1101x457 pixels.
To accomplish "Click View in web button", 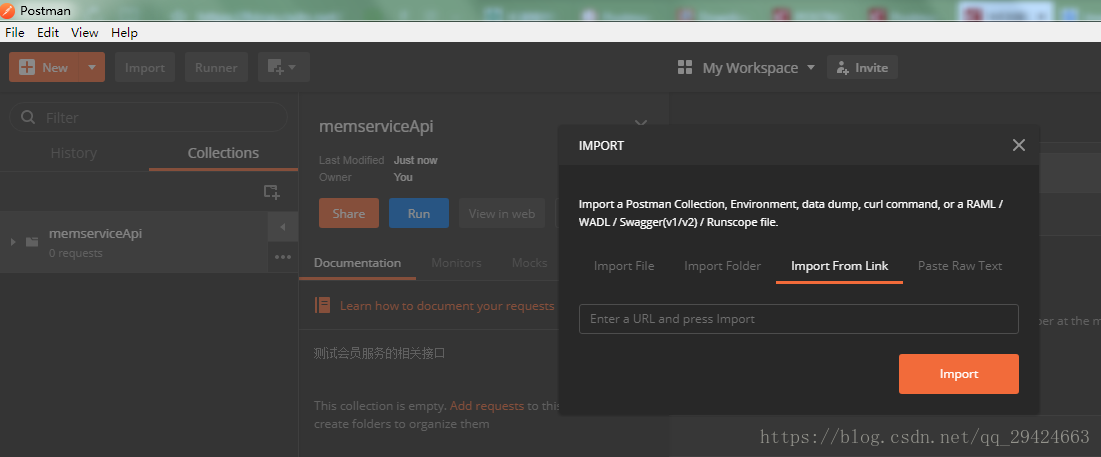I will (502, 213).
